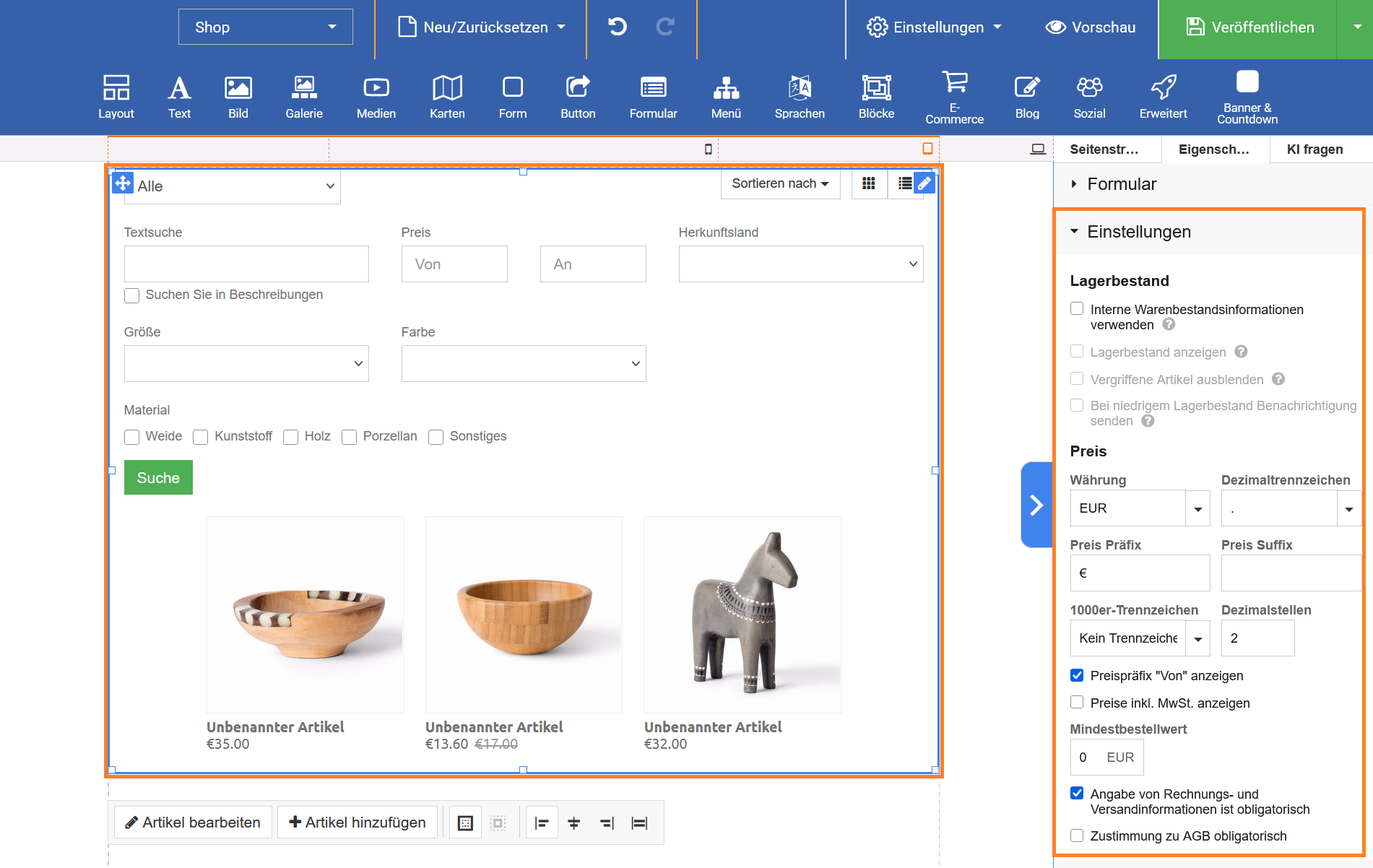The image size is (1373, 868).
Task: Toggle Zustimmung zu AGB obligatorisch
Action: click(1077, 836)
